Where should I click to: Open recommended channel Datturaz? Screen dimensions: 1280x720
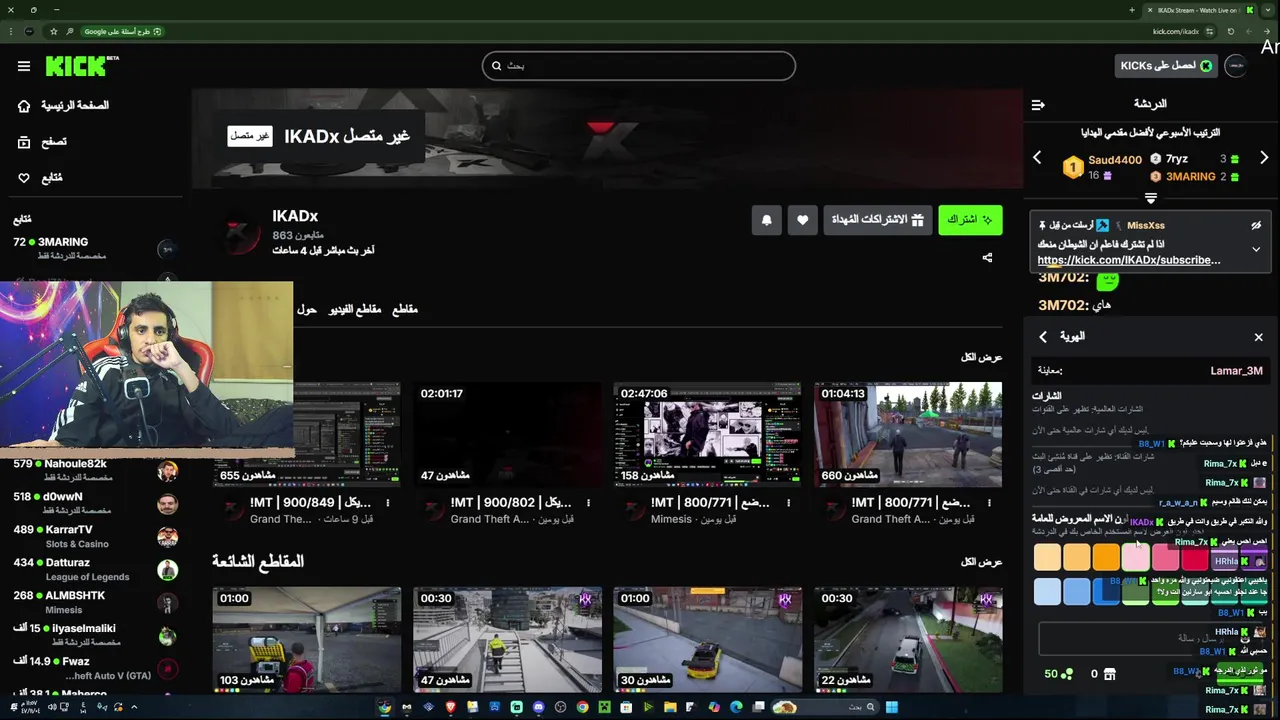click(x=95, y=569)
